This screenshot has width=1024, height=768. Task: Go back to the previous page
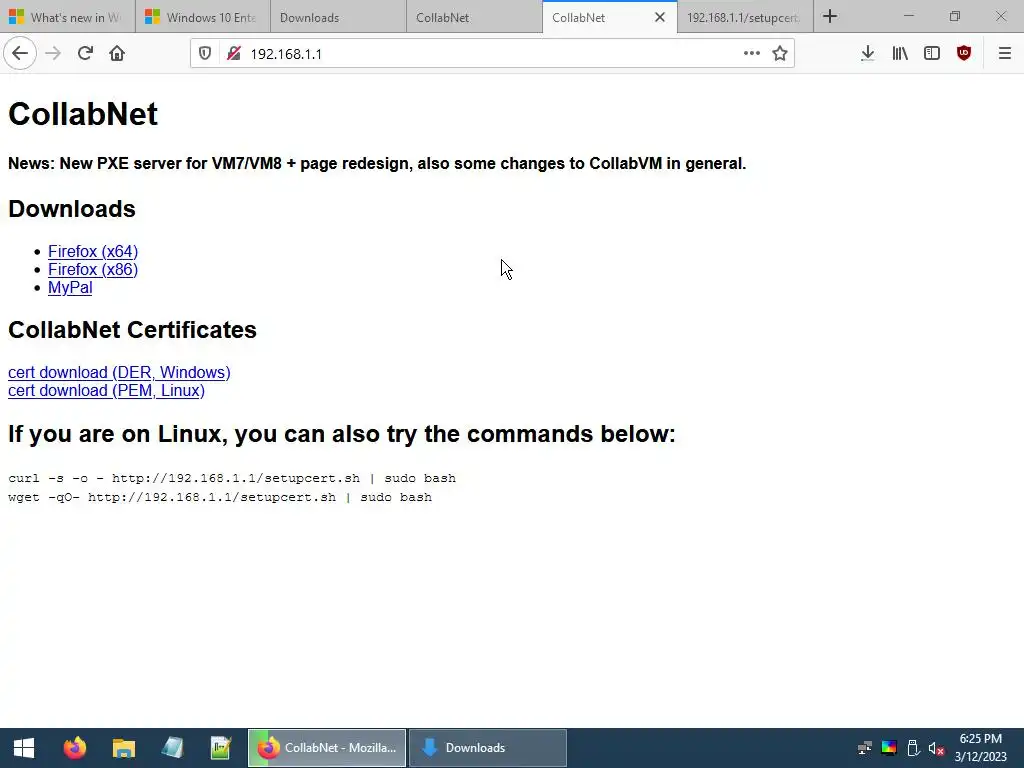[x=20, y=54]
